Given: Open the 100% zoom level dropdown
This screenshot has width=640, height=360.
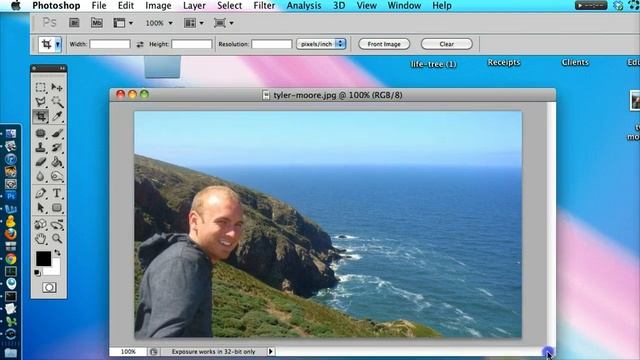Looking at the screenshot, I should click(159, 23).
